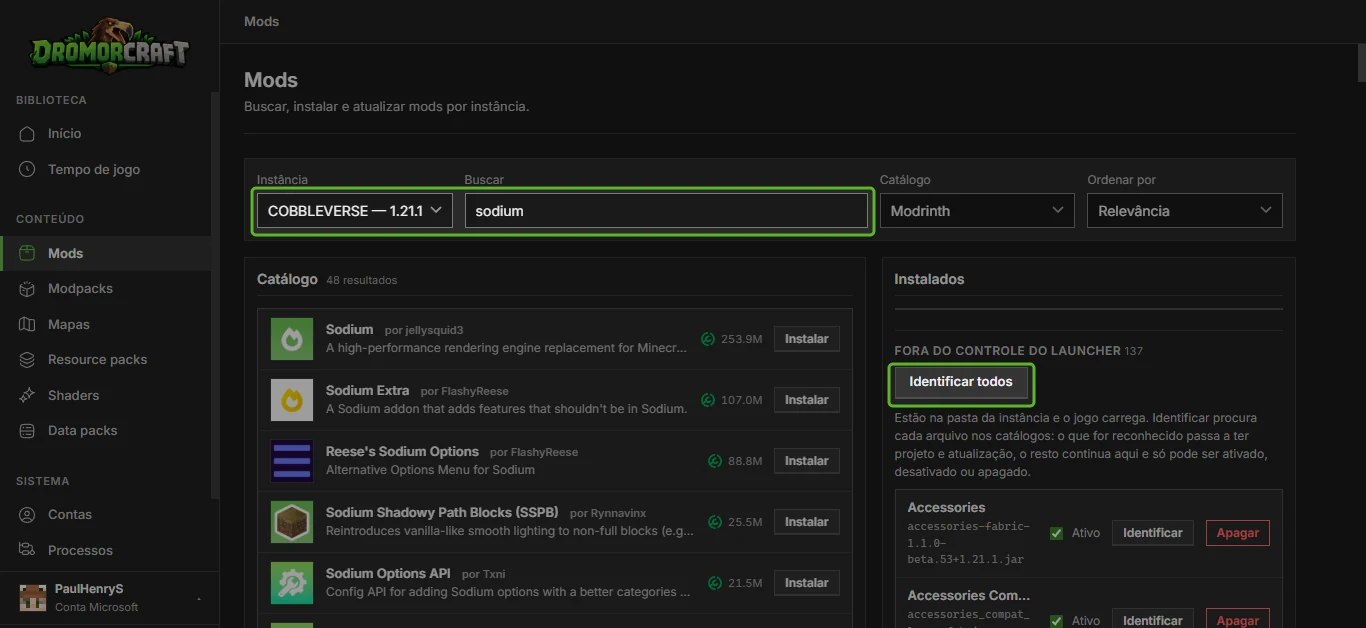This screenshot has width=1366, height=628.
Task: Click the Sodium Options API thumbnail
Action: (x=292, y=583)
